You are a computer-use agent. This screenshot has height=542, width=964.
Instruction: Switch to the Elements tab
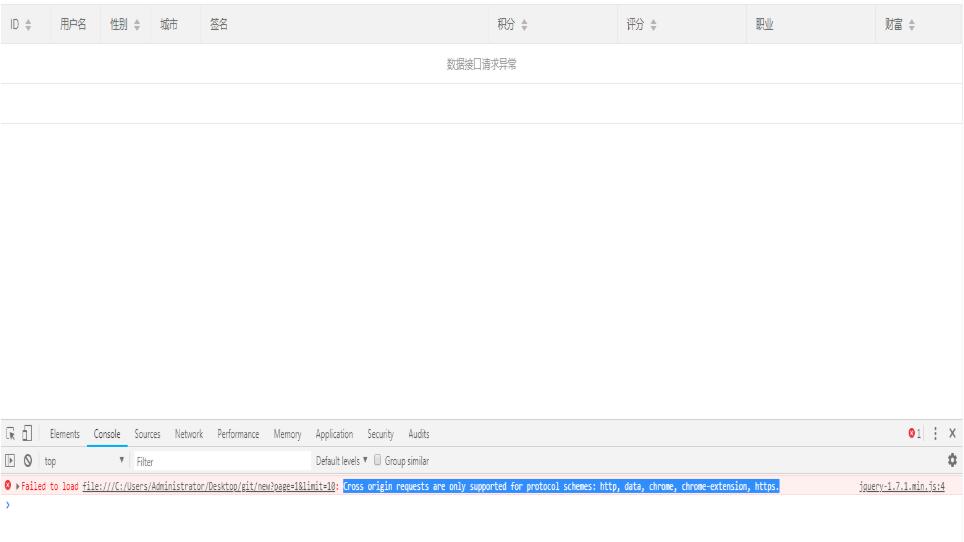65,434
